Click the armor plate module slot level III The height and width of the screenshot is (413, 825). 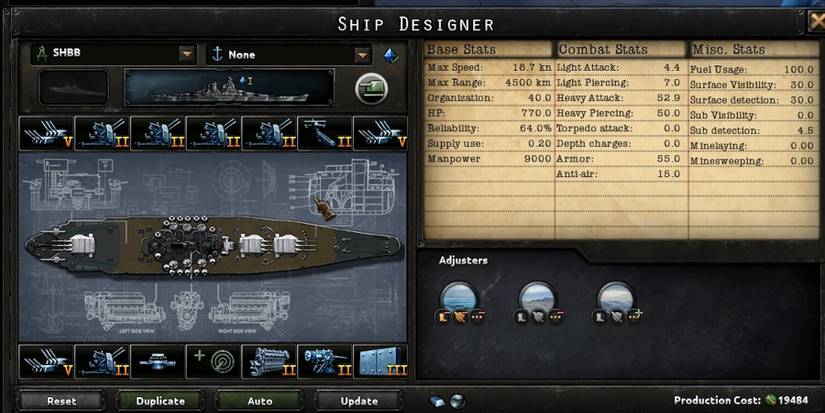380,361
